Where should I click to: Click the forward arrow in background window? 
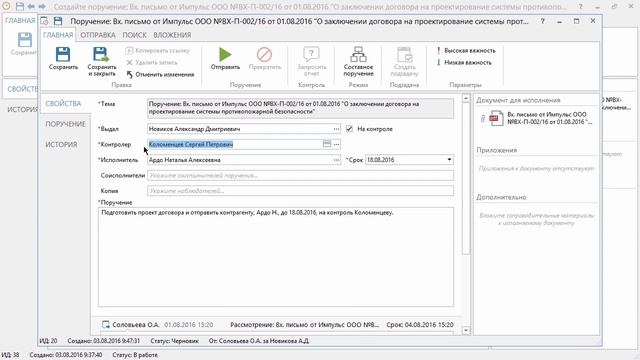pos(42,7)
